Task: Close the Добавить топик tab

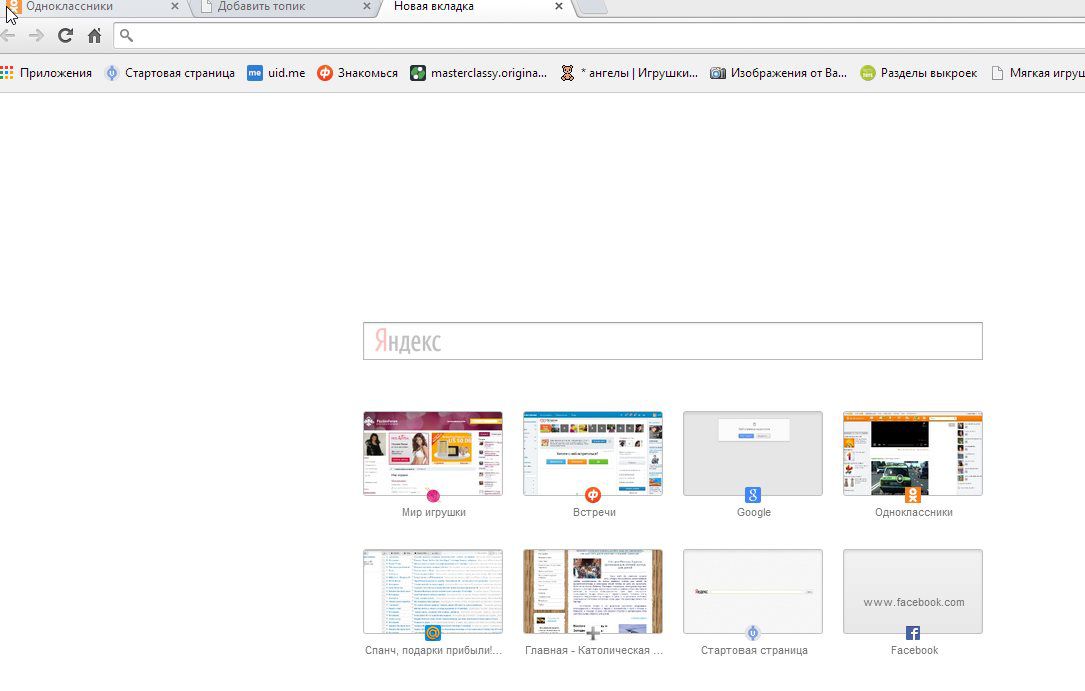Action: 367,6
